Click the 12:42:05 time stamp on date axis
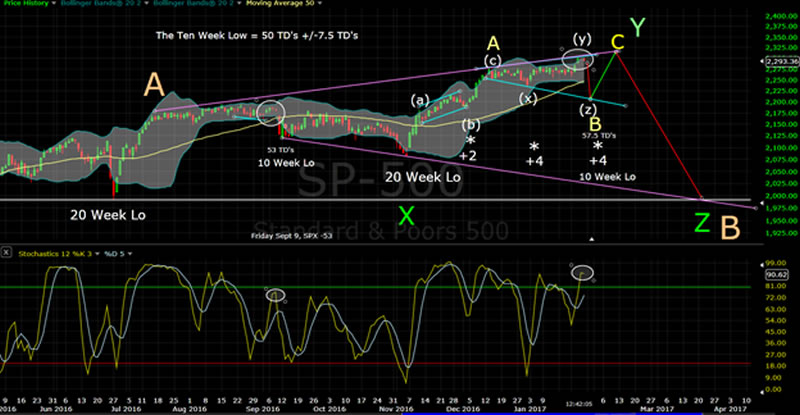The height and width of the screenshot is (415, 800). (579, 404)
